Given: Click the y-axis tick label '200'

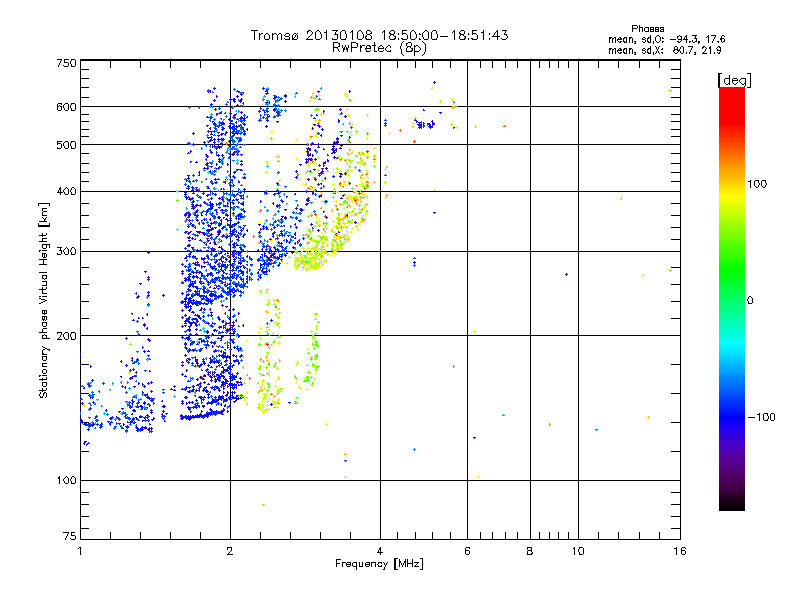Looking at the screenshot, I should pos(66,336).
